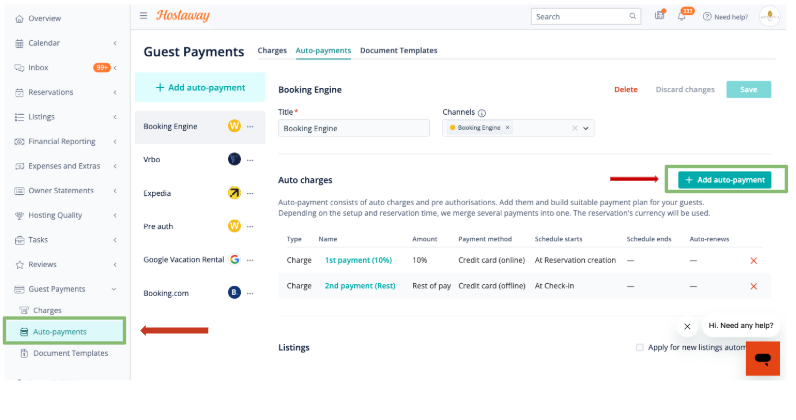The width and height of the screenshot is (796, 420).
Task: Close the Need any help chat popup
Action: (x=687, y=327)
